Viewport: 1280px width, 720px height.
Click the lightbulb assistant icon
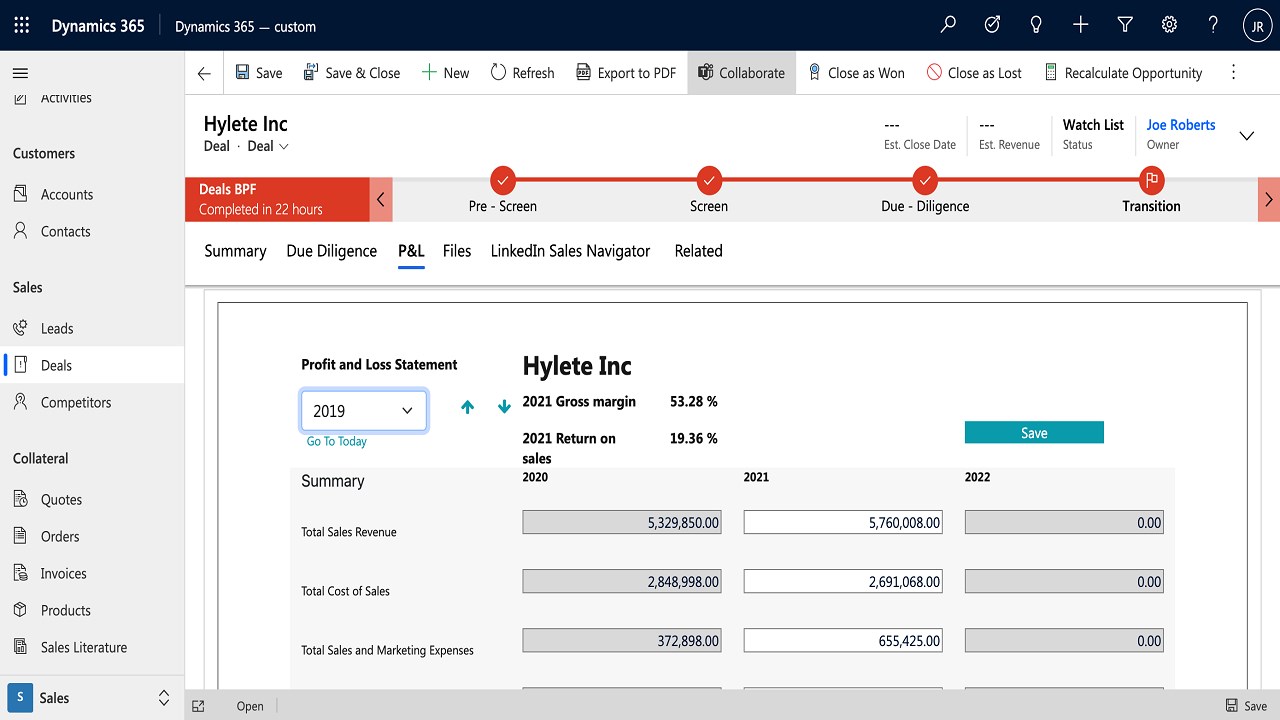(1036, 26)
